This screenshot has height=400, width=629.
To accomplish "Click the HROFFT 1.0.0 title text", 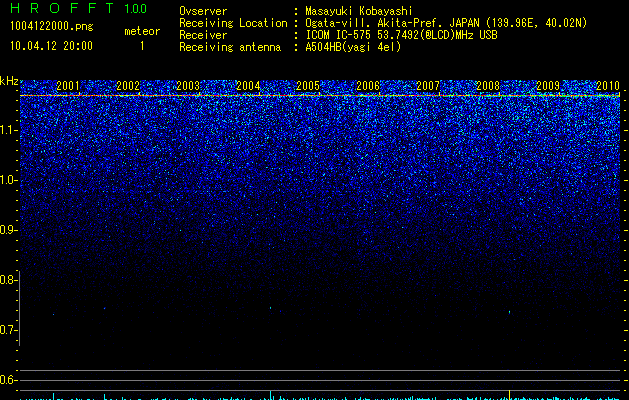I will pyautogui.click(x=79, y=8).
